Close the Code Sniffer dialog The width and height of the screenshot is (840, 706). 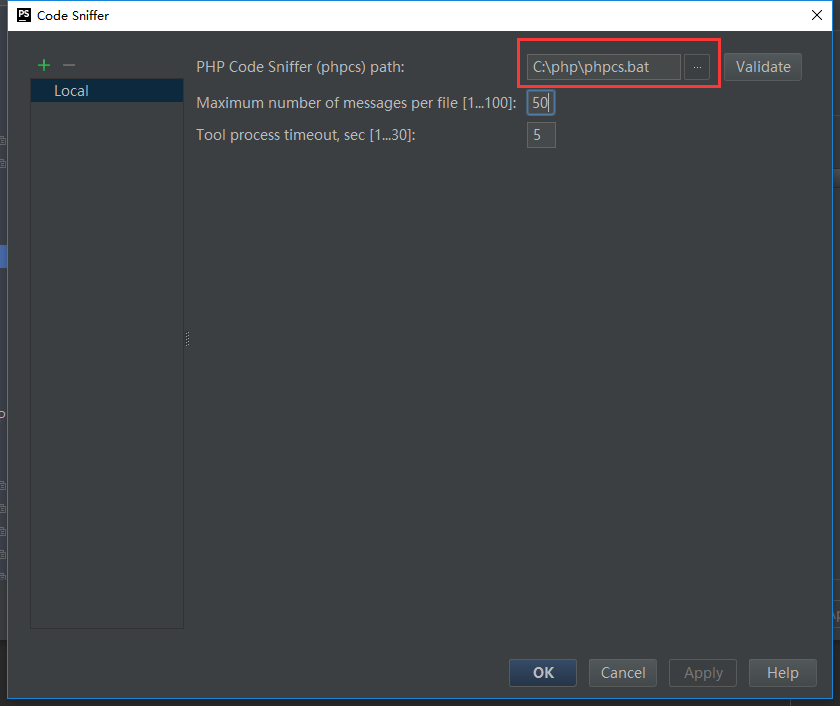pos(816,15)
